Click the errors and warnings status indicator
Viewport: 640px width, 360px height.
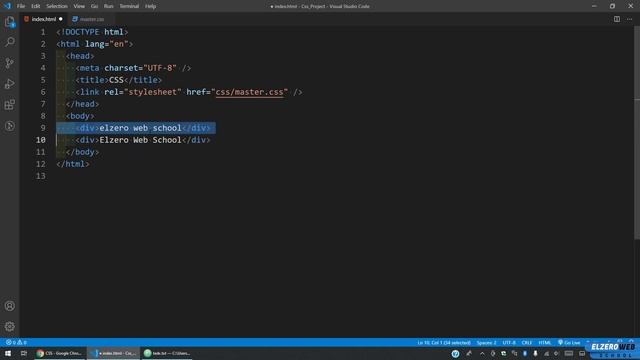click(16, 342)
